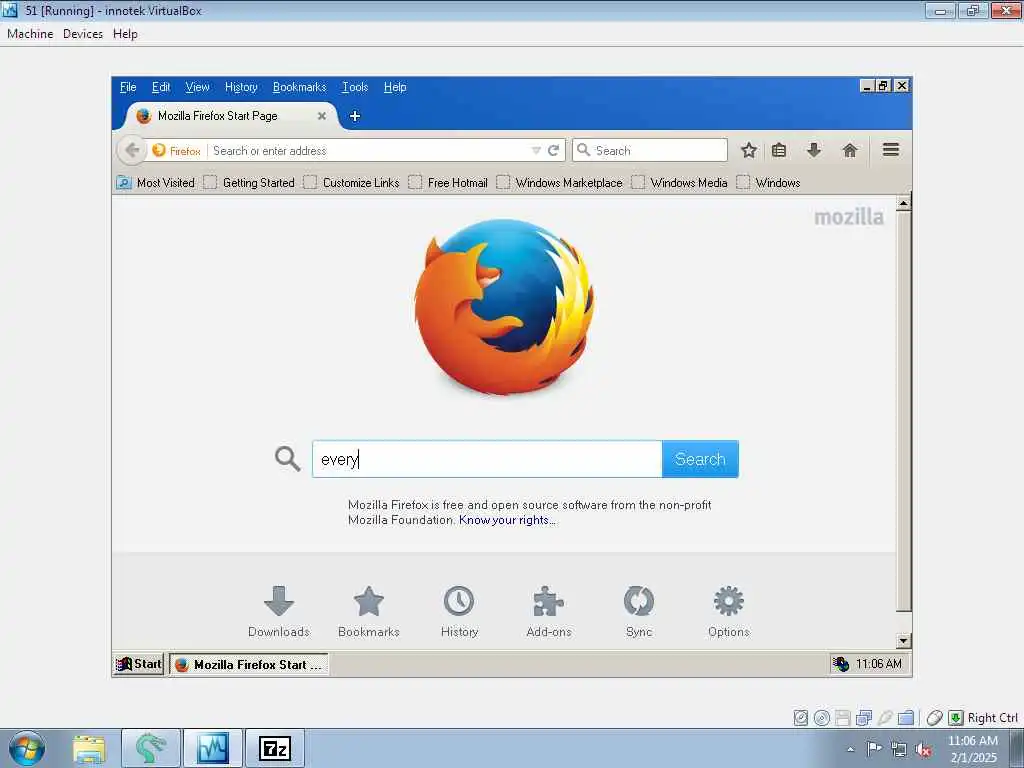The image size is (1024, 768).
Task: Click the network icon in host system tray
Action: 899,750
